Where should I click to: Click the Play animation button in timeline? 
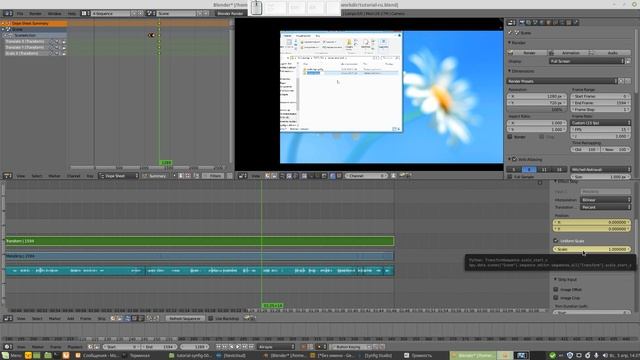click(x=238, y=347)
